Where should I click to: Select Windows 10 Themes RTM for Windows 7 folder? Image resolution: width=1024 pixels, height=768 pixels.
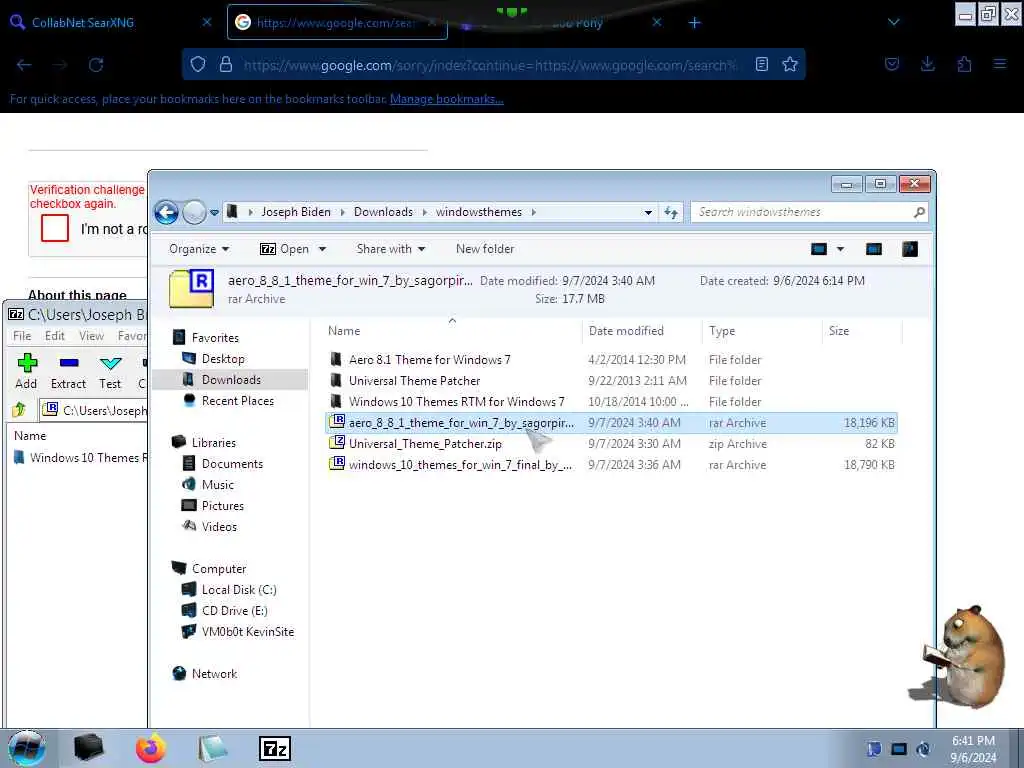456,402
